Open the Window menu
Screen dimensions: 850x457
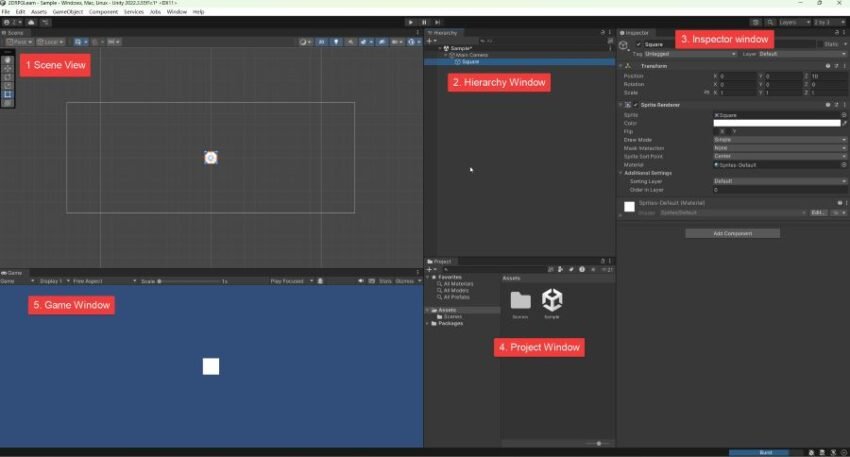click(x=176, y=11)
